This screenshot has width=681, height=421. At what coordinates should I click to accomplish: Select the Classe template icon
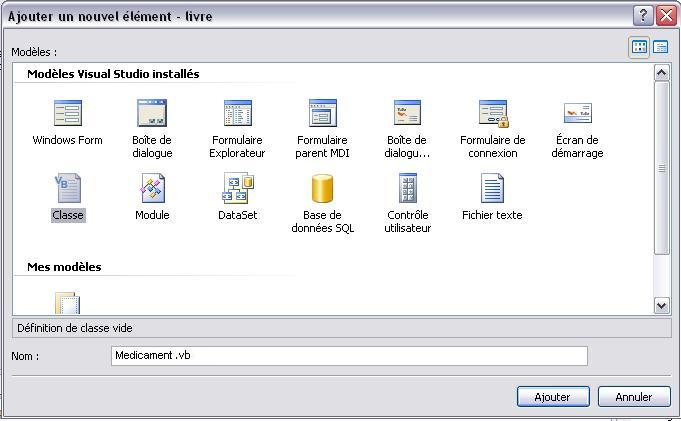68,188
